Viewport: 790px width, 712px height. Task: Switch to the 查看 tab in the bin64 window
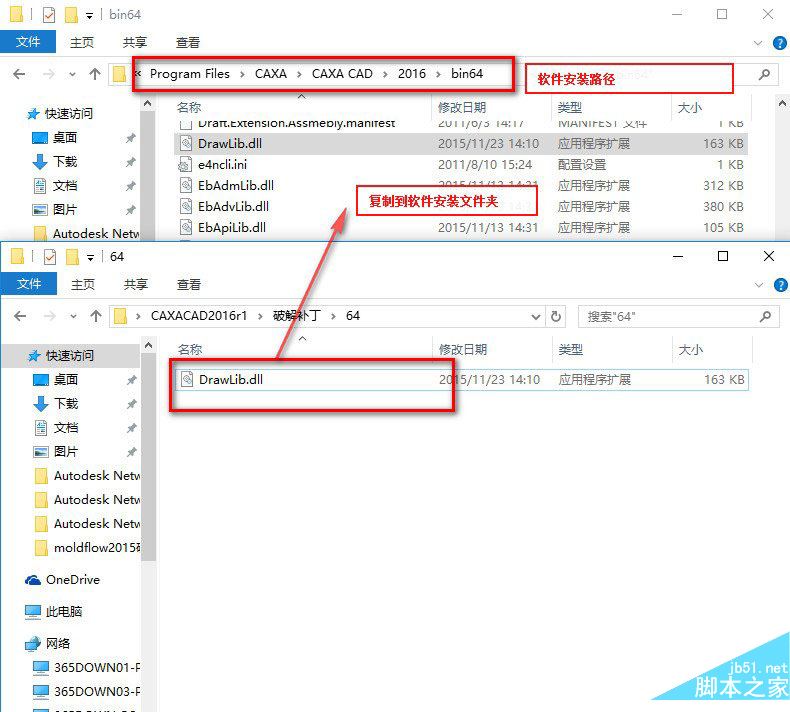coord(187,42)
